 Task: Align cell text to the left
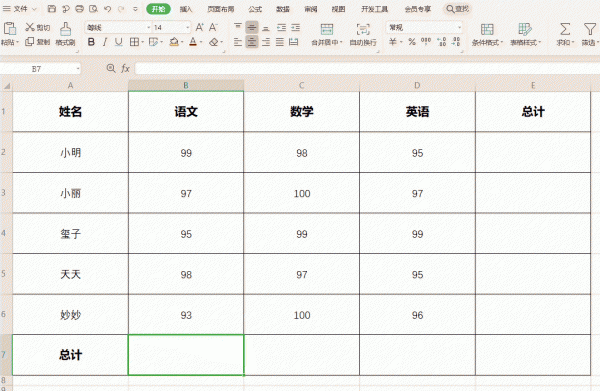[x=238, y=42]
